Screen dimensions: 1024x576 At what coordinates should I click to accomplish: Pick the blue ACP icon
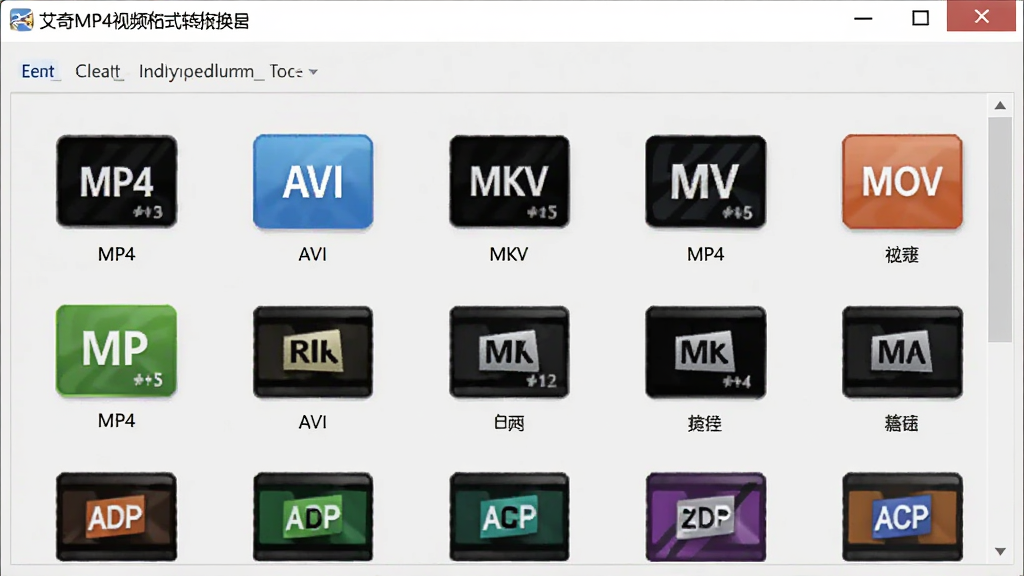coord(902,517)
